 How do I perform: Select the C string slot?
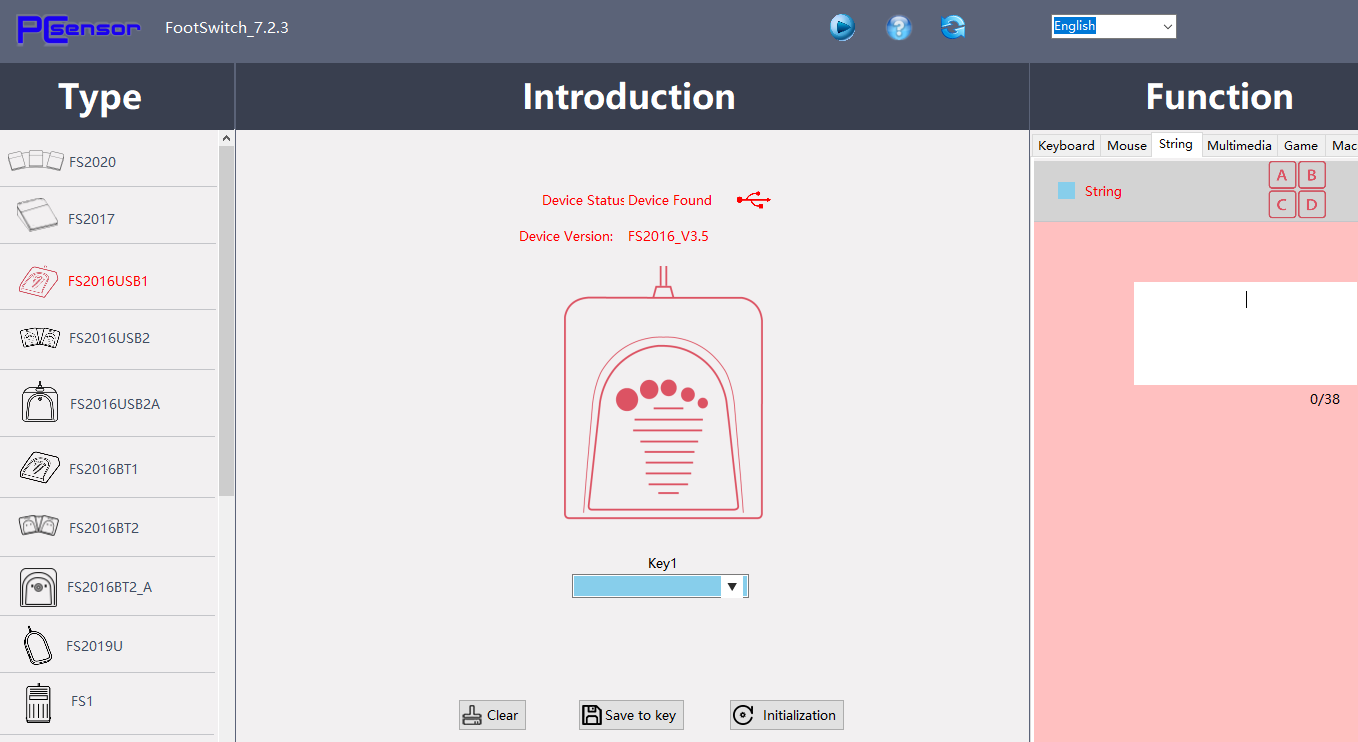(x=1282, y=205)
